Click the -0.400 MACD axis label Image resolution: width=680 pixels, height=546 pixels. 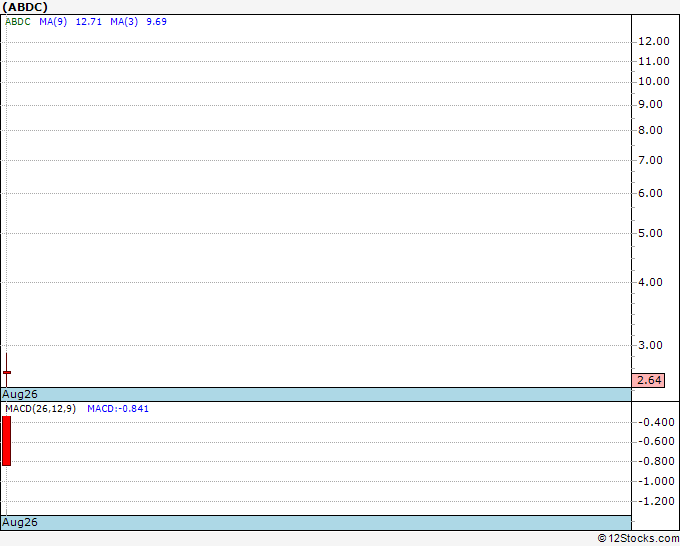[x=656, y=422]
